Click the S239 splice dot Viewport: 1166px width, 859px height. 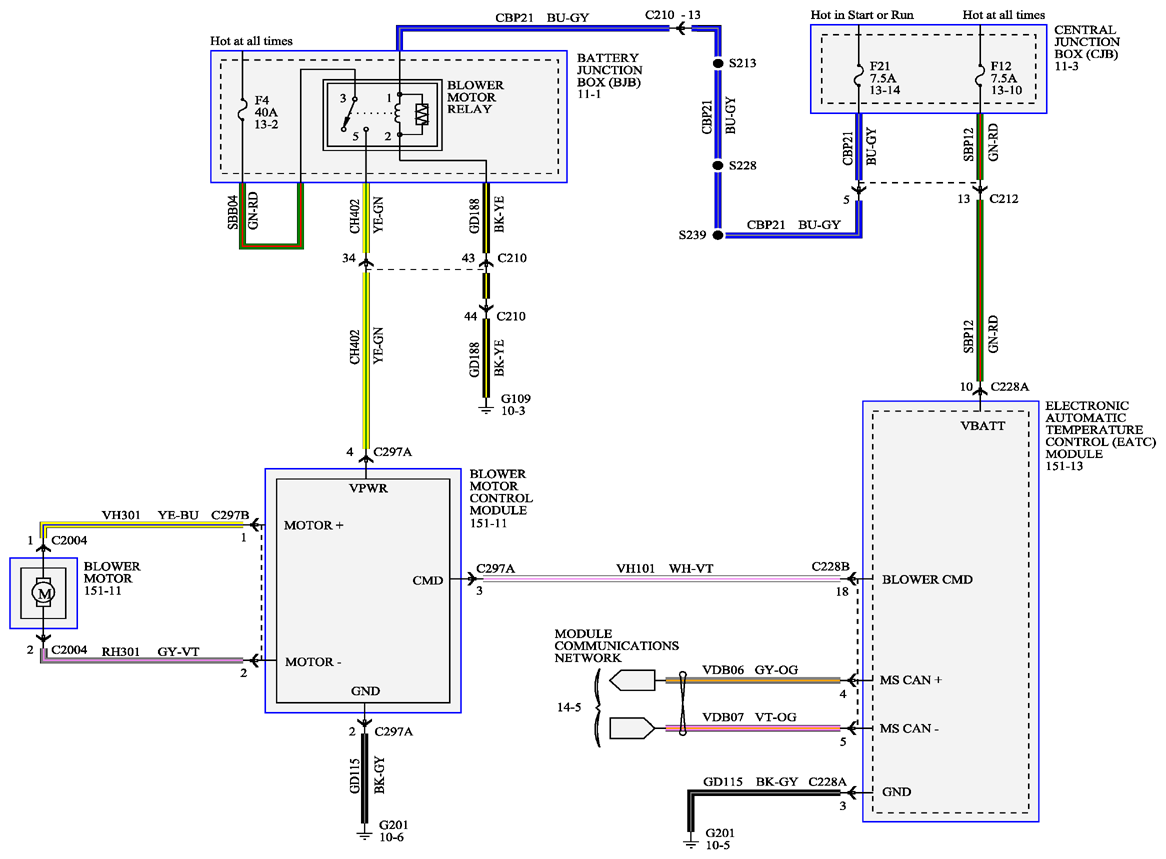pyautogui.click(x=717, y=236)
